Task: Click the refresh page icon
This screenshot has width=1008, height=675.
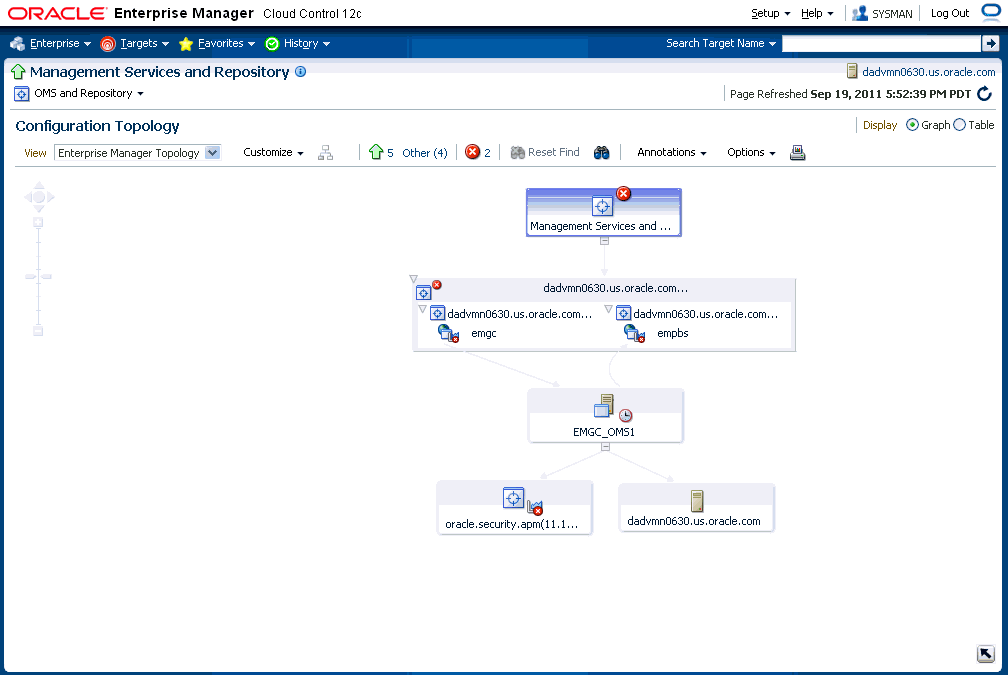Action: [x=985, y=94]
